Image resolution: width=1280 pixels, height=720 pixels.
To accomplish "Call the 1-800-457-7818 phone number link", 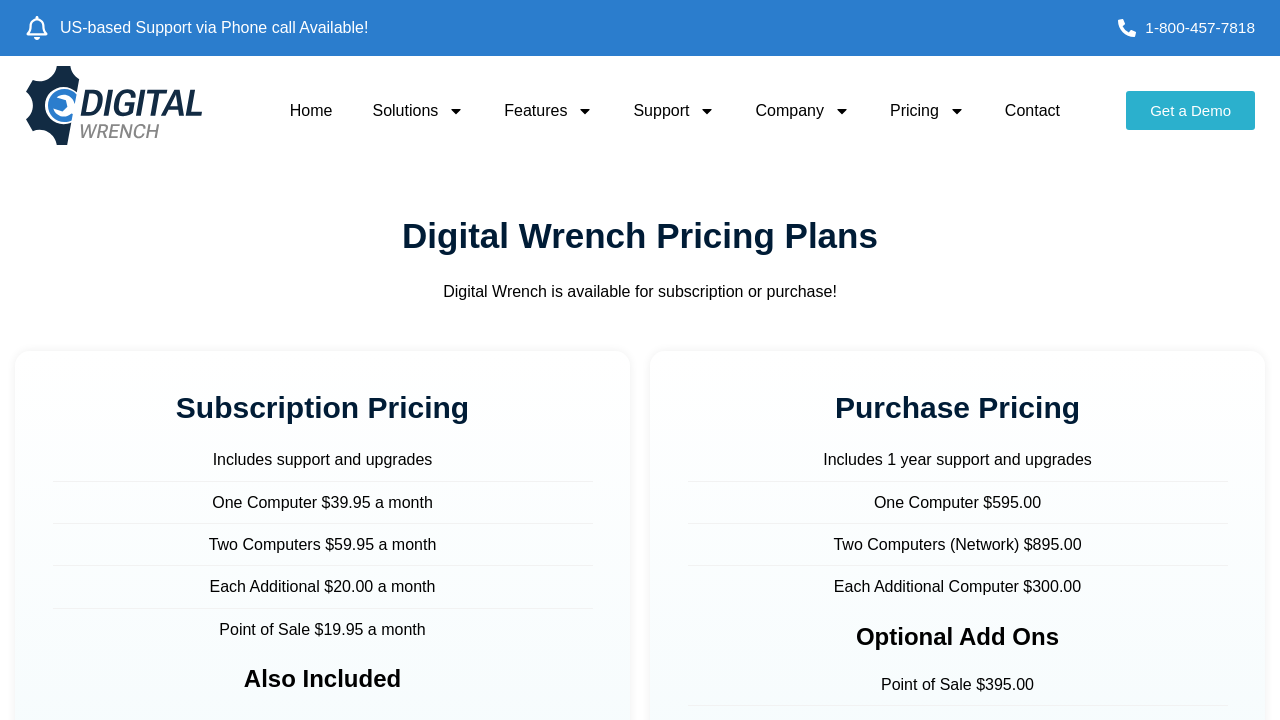I will click(1199, 28).
